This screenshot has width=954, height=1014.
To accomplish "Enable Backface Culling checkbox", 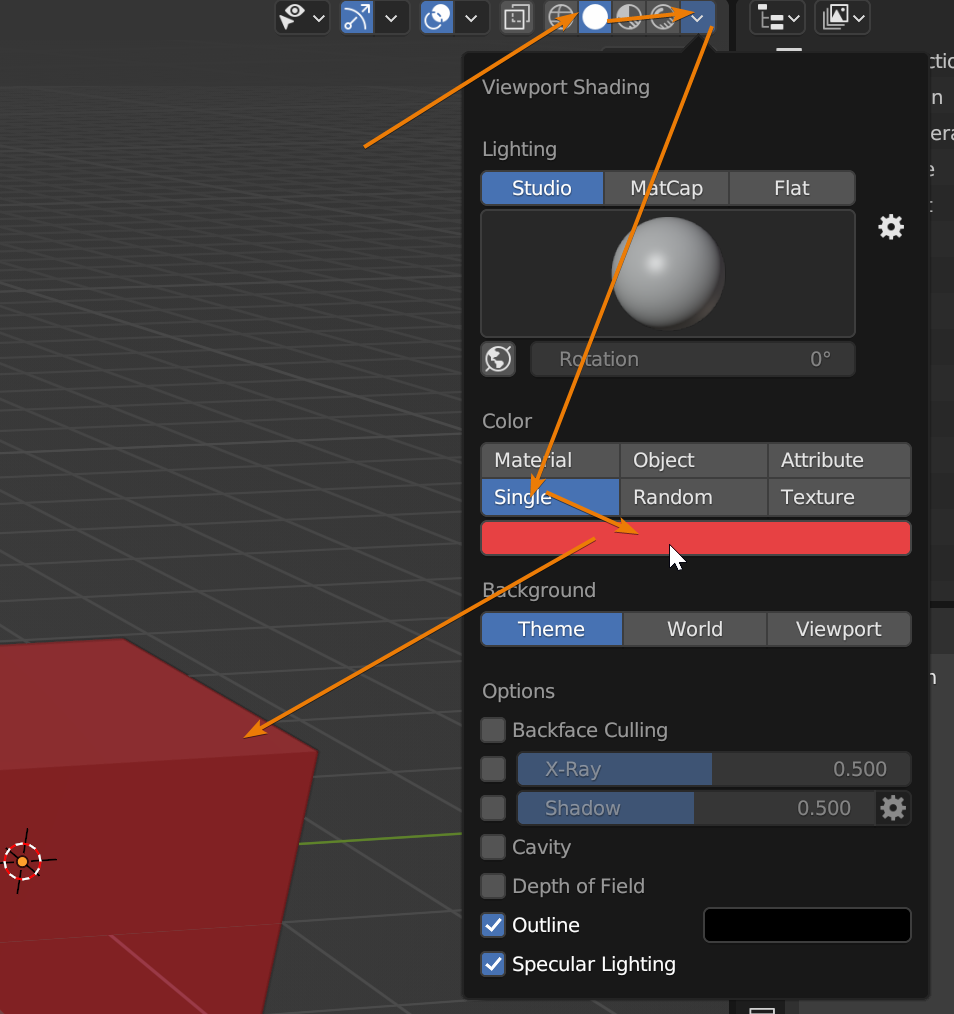I will [493, 730].
